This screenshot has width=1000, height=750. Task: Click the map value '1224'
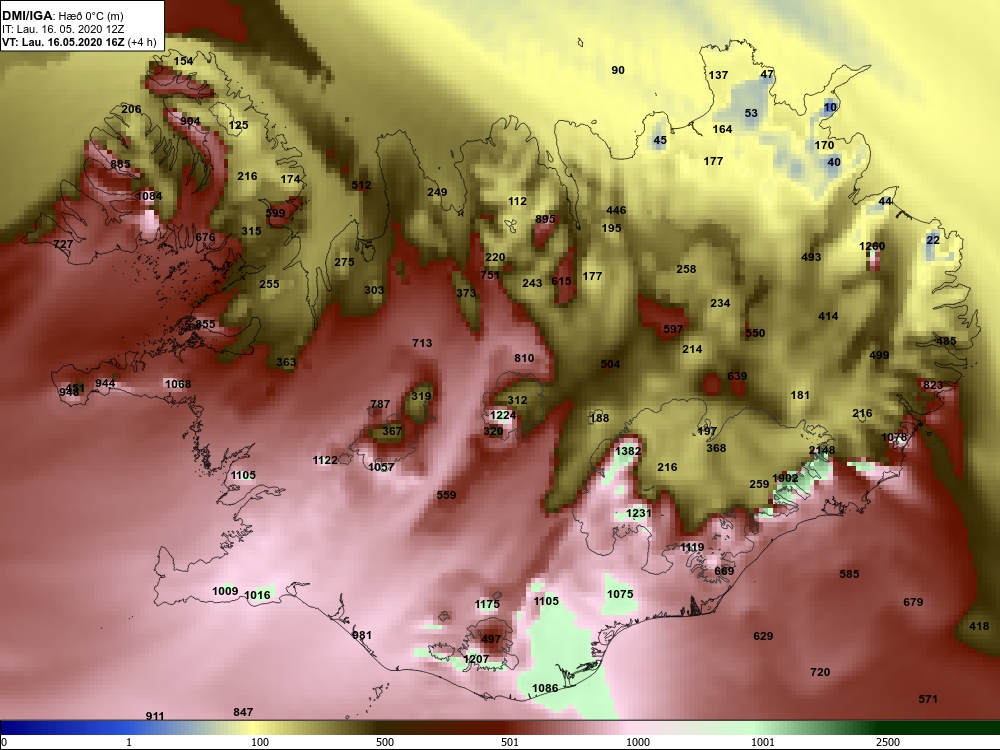click(x=503, y=415)
